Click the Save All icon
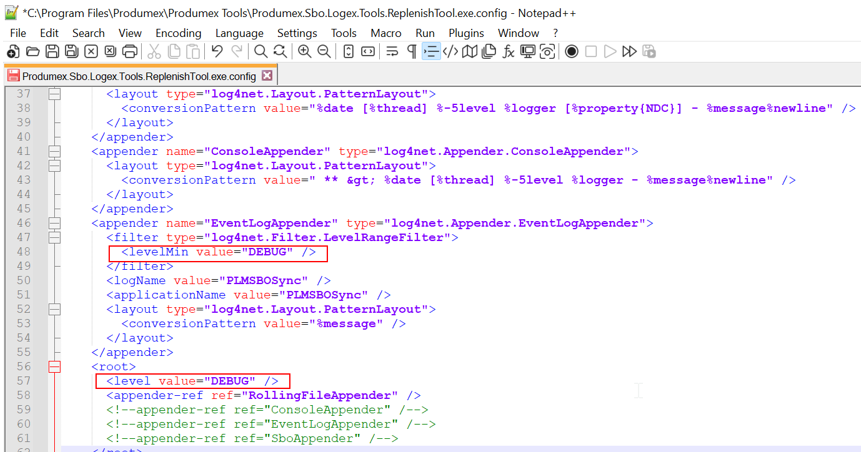The image size is (867, 456). click(71, 52)
